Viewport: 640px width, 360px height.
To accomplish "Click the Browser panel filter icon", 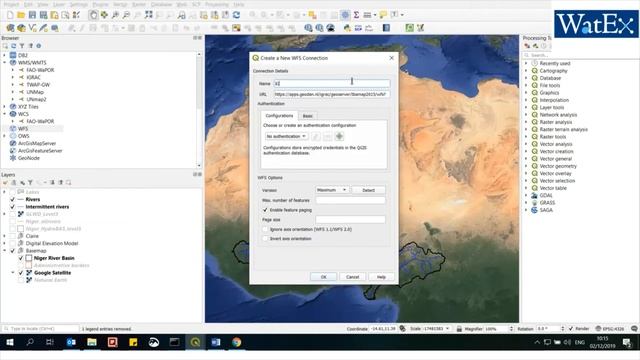I will click(22, 46).
